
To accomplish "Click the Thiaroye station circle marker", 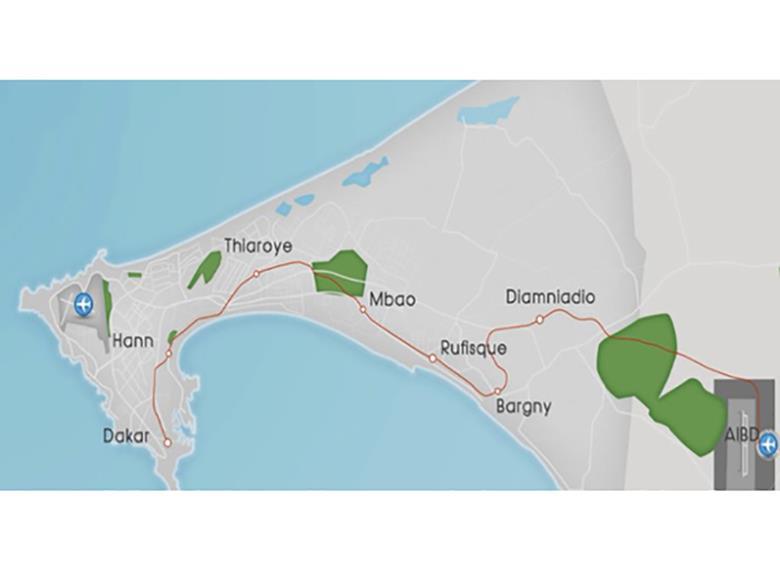I will 257,274.
